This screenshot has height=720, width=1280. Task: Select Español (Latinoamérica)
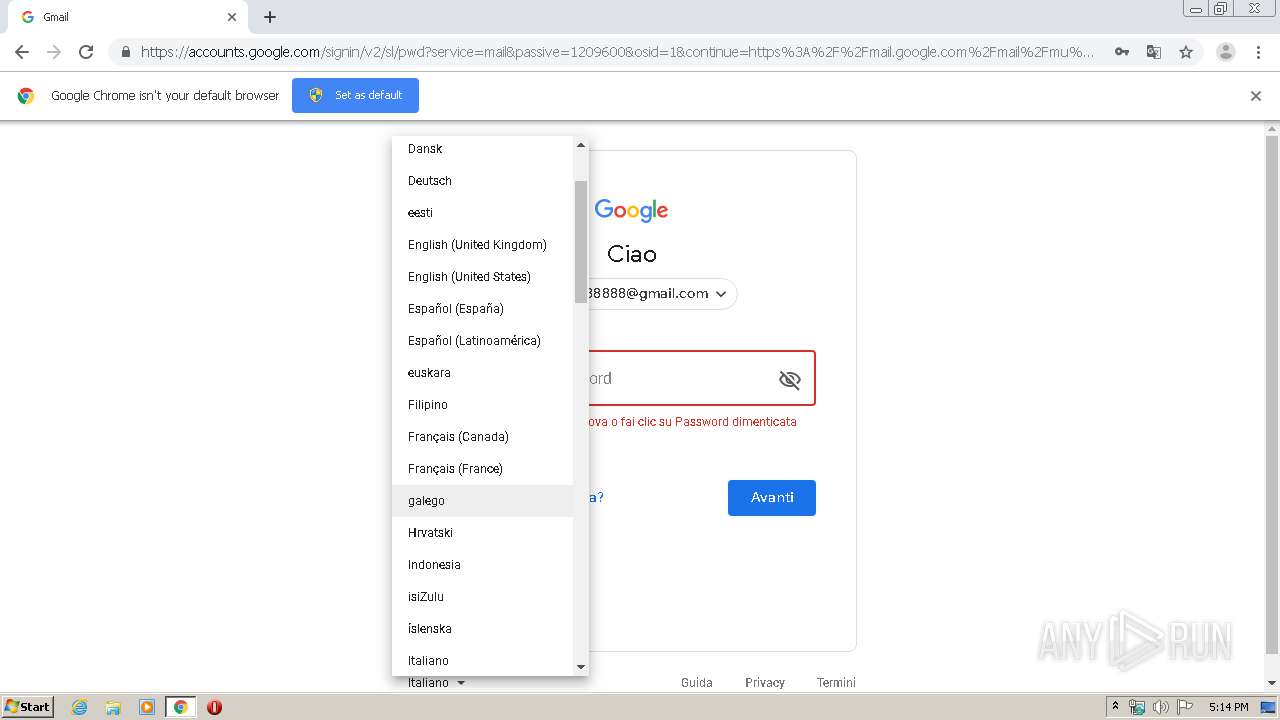click(x=482, y=341)
